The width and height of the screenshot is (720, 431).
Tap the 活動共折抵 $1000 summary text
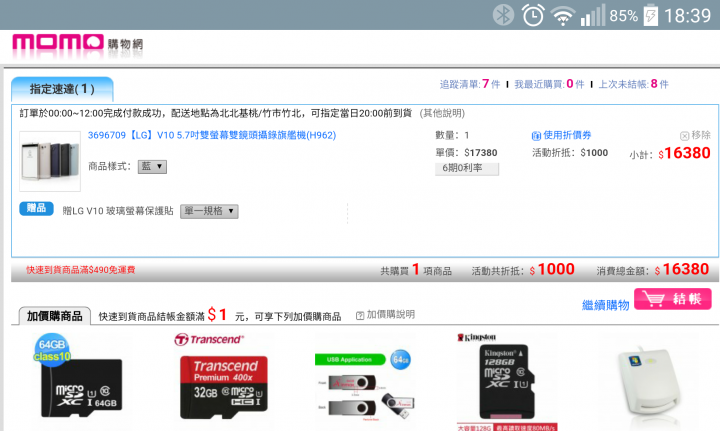pos(523,270)
